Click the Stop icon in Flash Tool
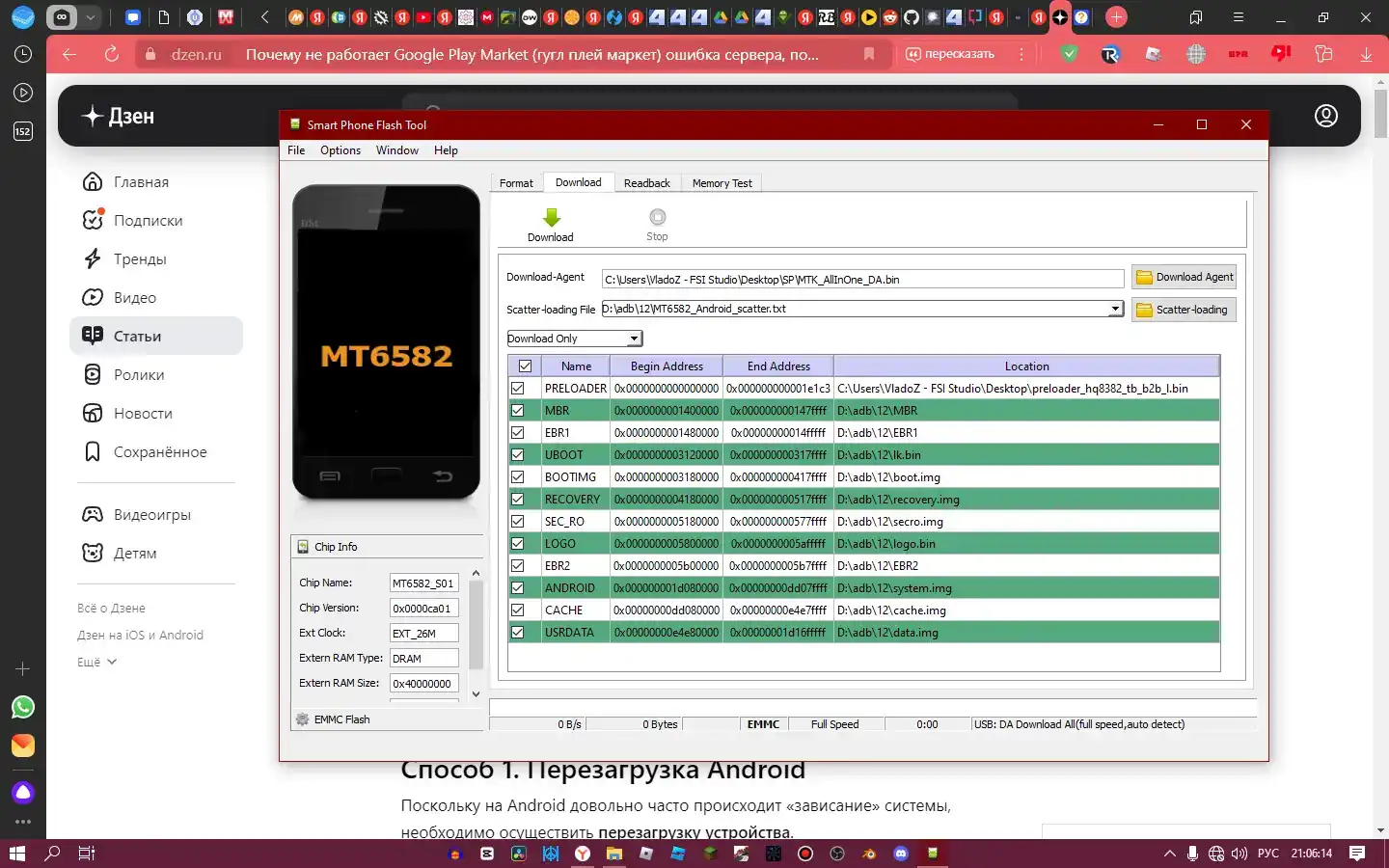1389x868 pixels. tap(657, 217)
